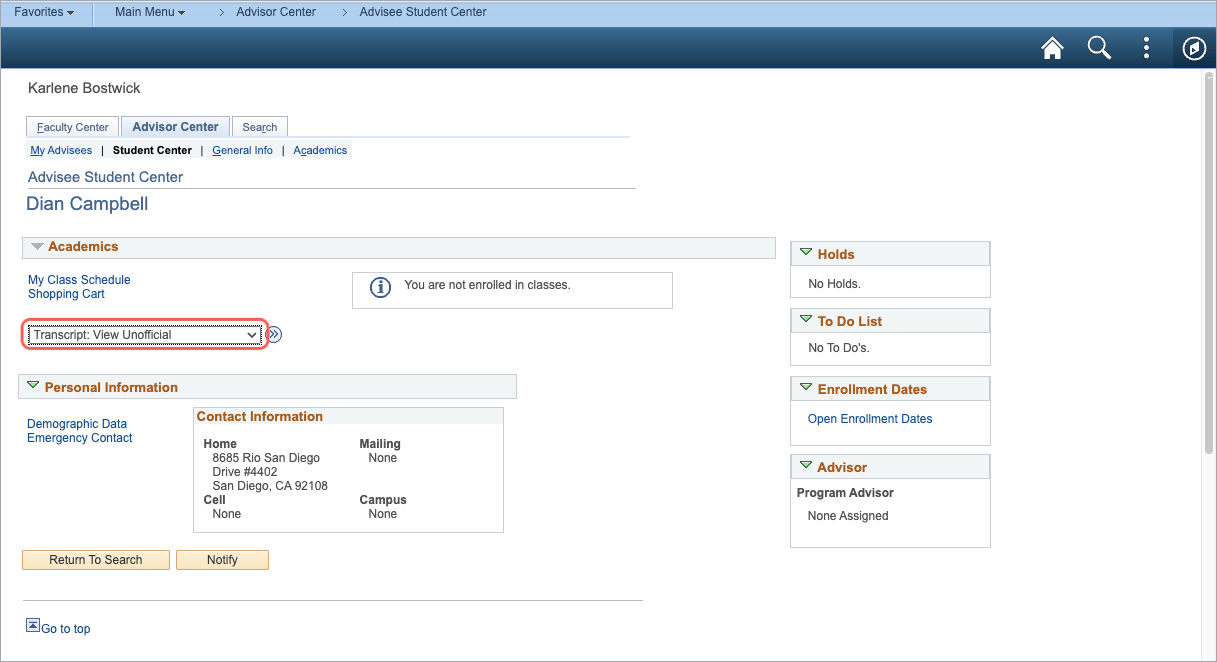The image size is (1217, 662).
Task: Switch to the Search tab
Action: [x=259, y=127]
